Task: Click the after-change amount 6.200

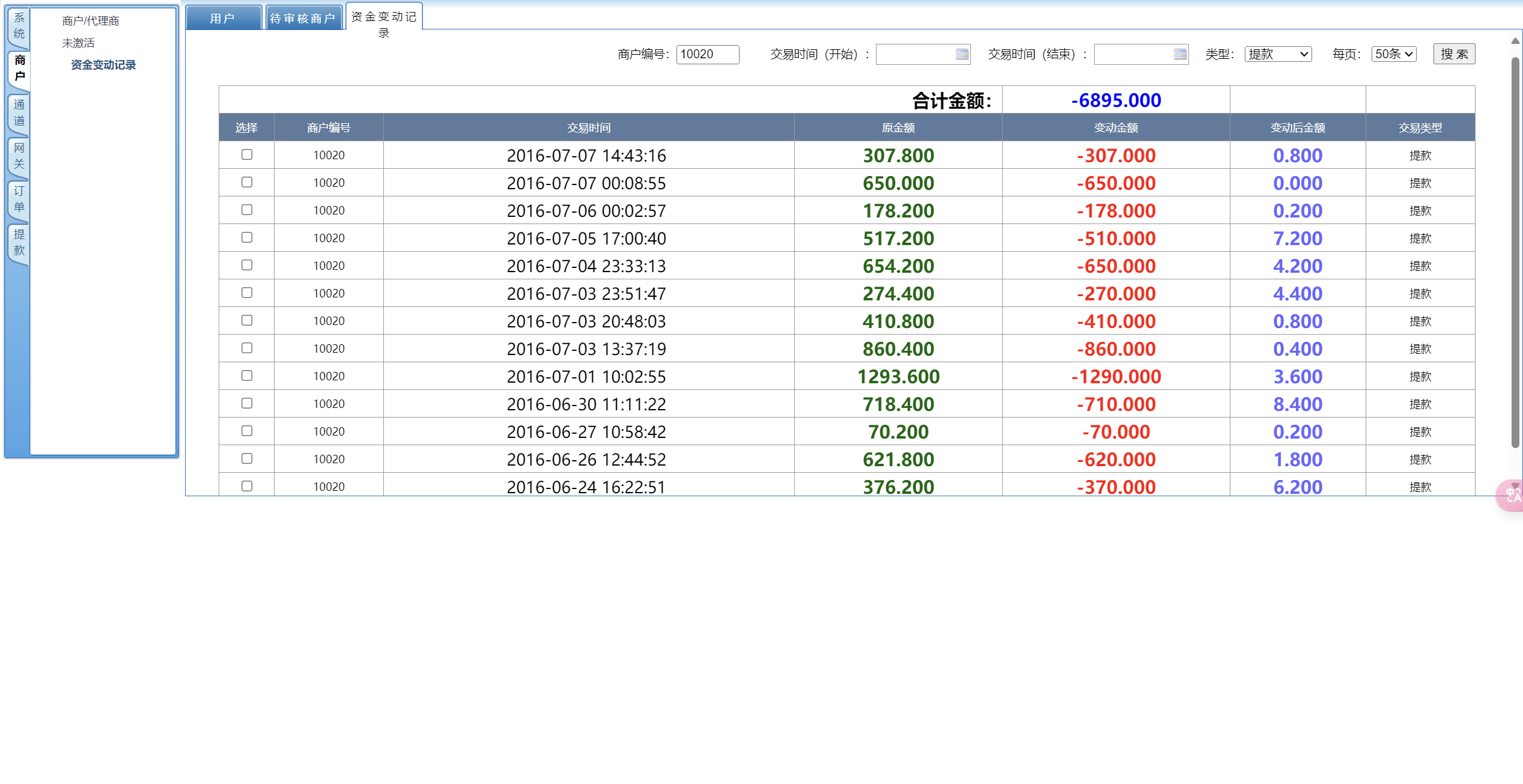Action: click(x=1298, y=487)
